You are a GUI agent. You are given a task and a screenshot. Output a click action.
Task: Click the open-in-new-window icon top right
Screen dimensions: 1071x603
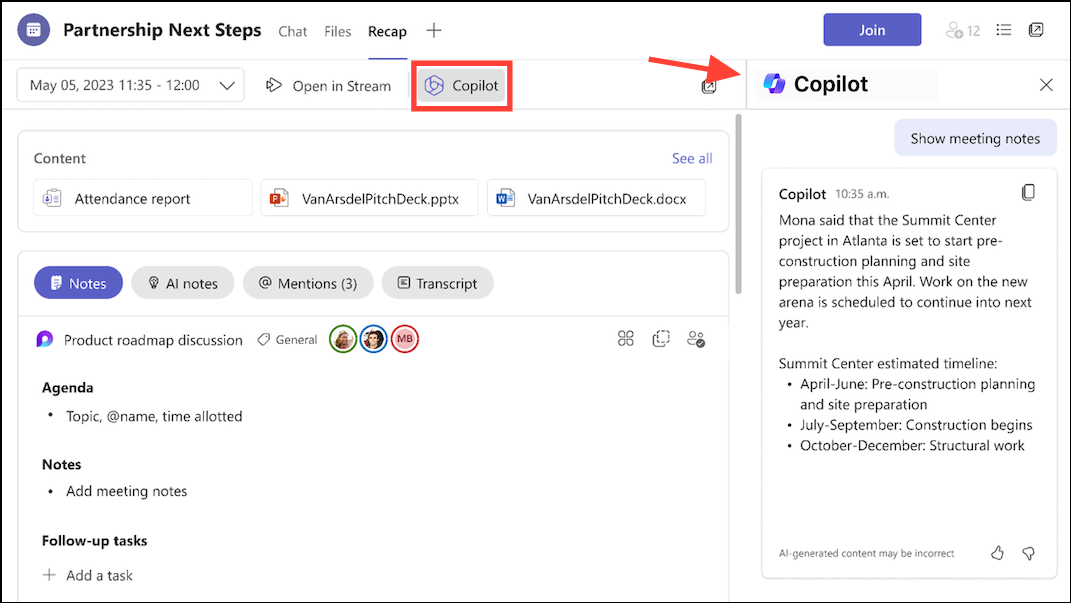pos(1036,30)
